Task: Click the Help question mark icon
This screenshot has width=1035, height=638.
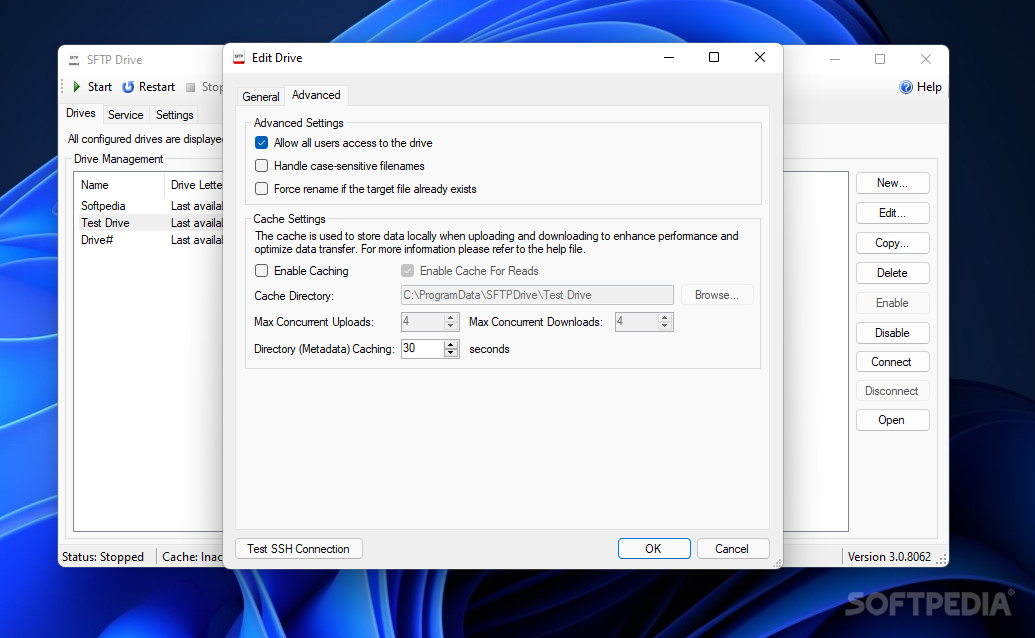Action: (x=906, y=87)
